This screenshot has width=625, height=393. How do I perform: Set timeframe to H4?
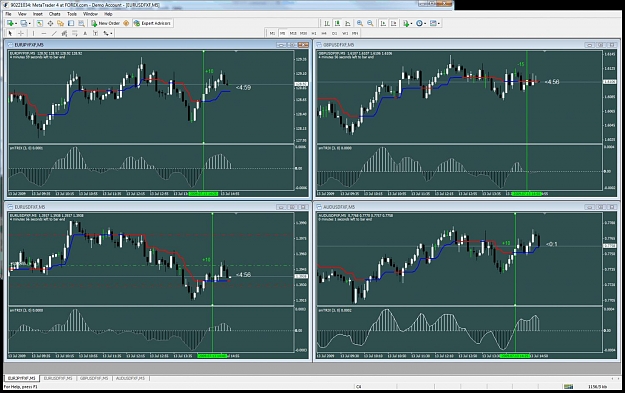324,33
